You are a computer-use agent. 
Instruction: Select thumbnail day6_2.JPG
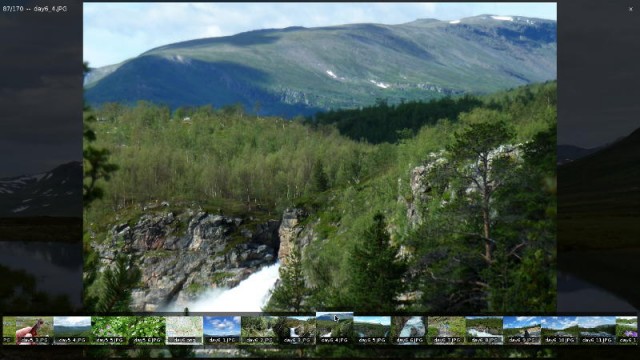tap(259, 331)
